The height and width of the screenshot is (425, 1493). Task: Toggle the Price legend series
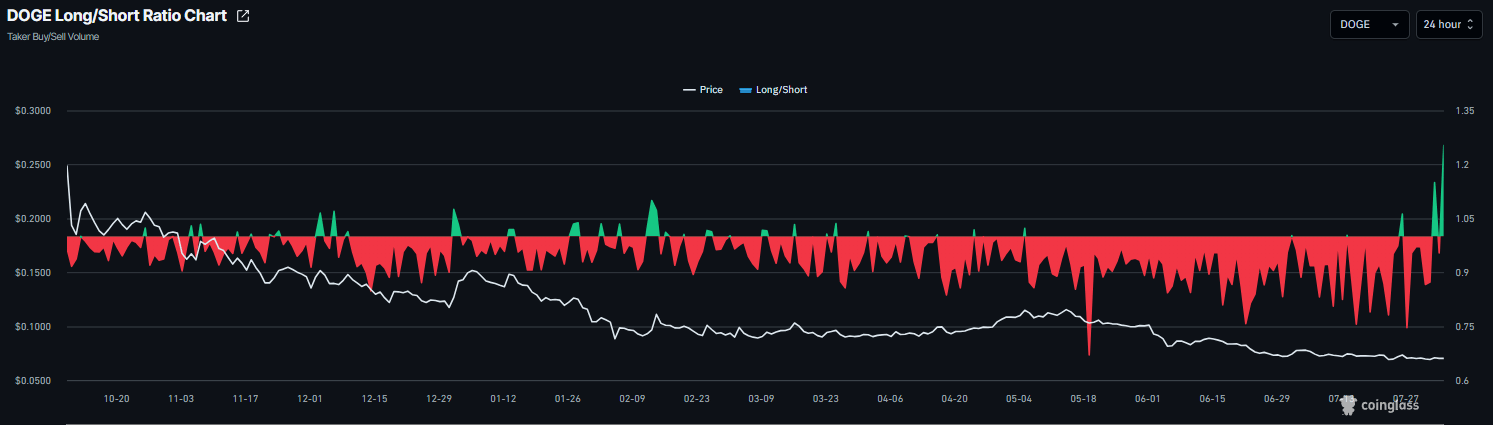[x=703, y=90]
